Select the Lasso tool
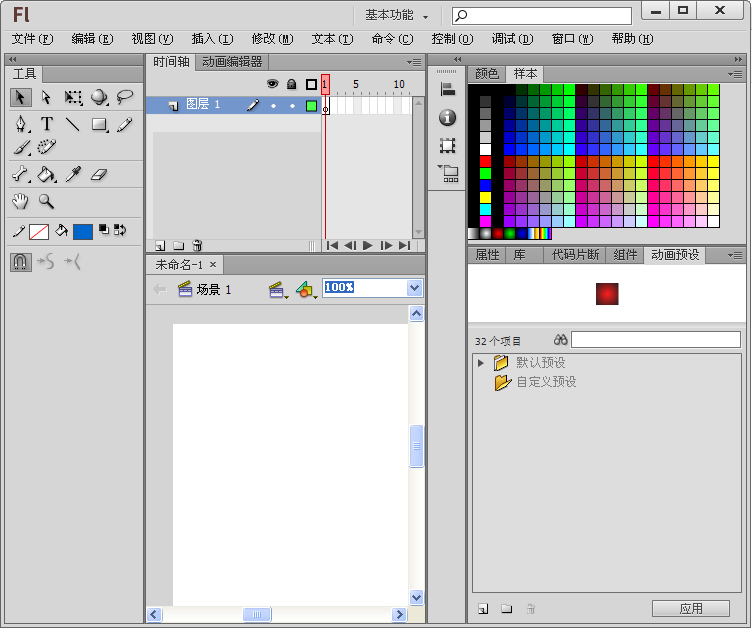 point(125,98)
